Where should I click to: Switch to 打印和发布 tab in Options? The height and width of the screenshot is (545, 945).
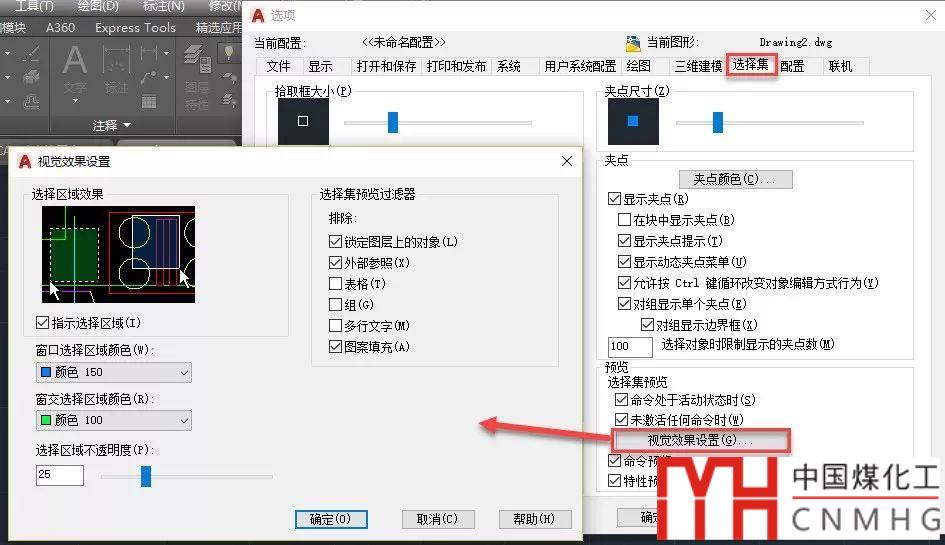[456, 66]
